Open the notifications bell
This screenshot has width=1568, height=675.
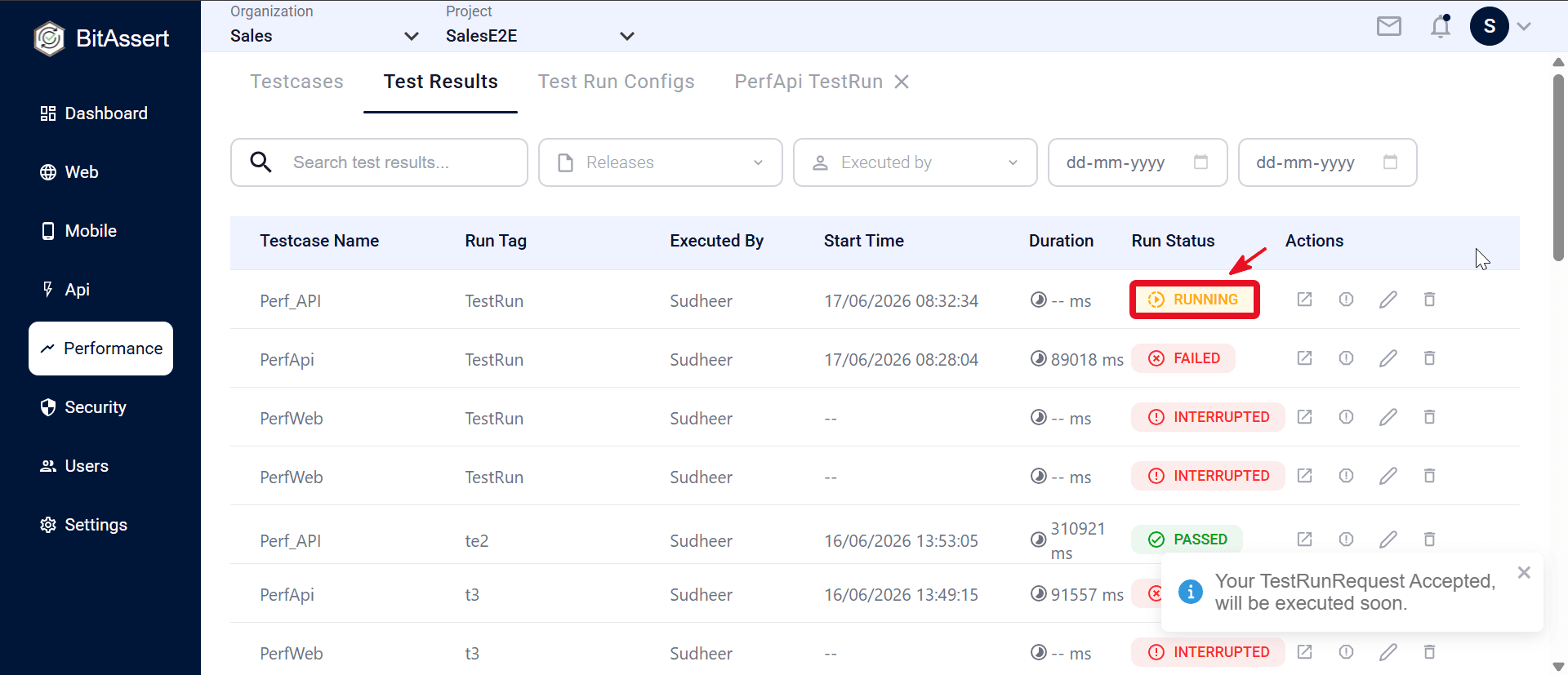(1441, 26)
